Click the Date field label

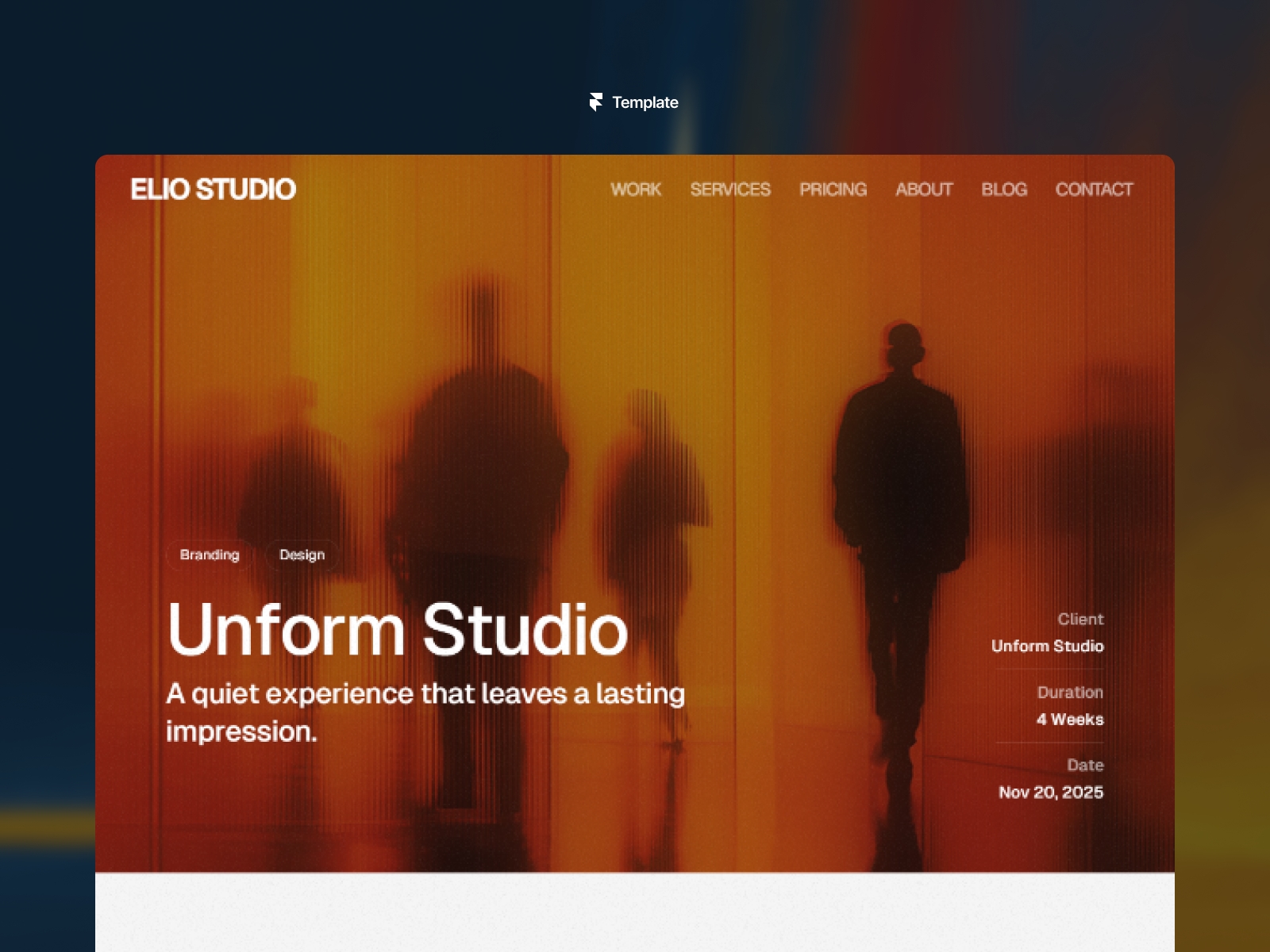pyautogui.click(x=1085, y=765)
